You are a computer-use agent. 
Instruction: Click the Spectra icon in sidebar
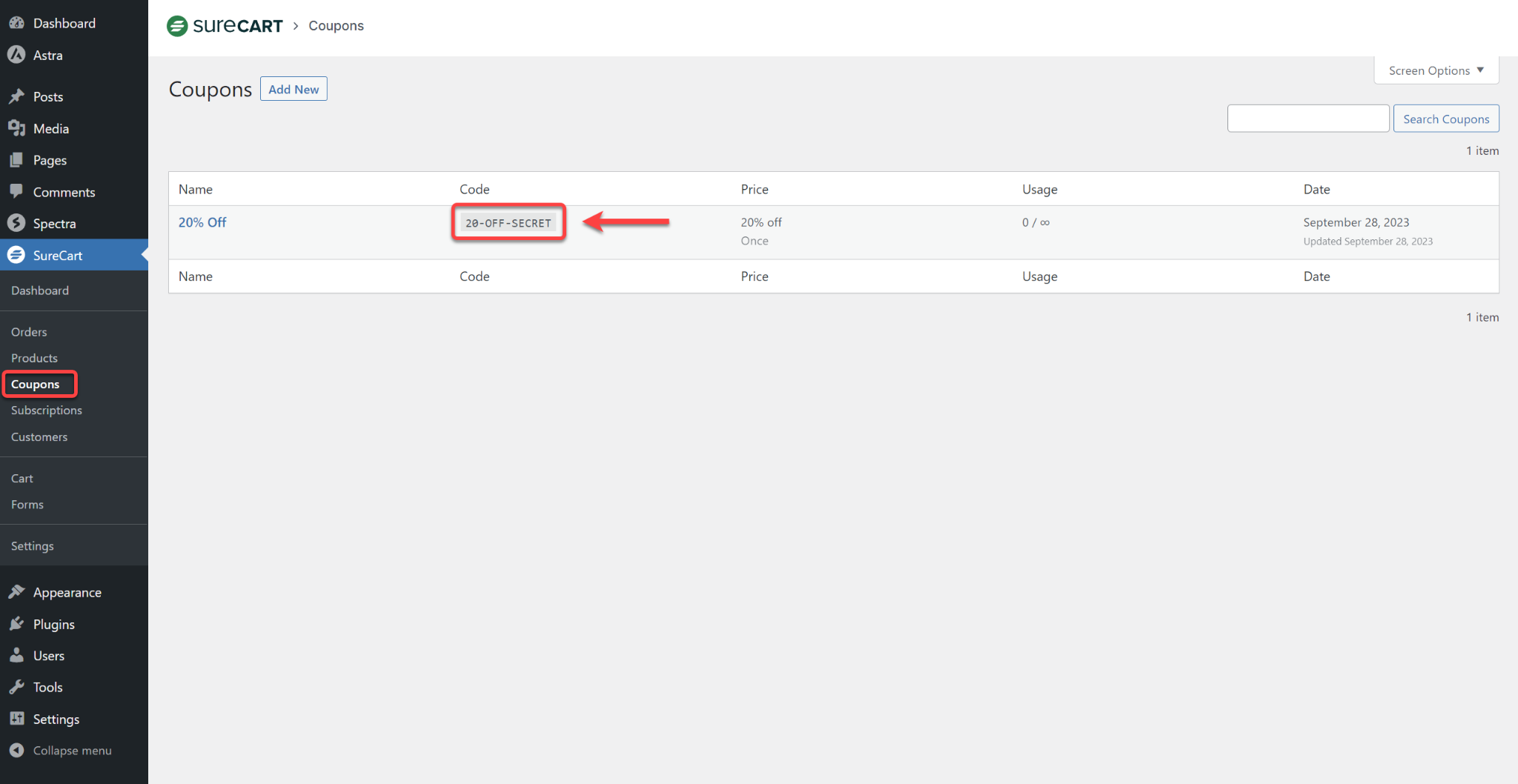click(x=16, y=223)
